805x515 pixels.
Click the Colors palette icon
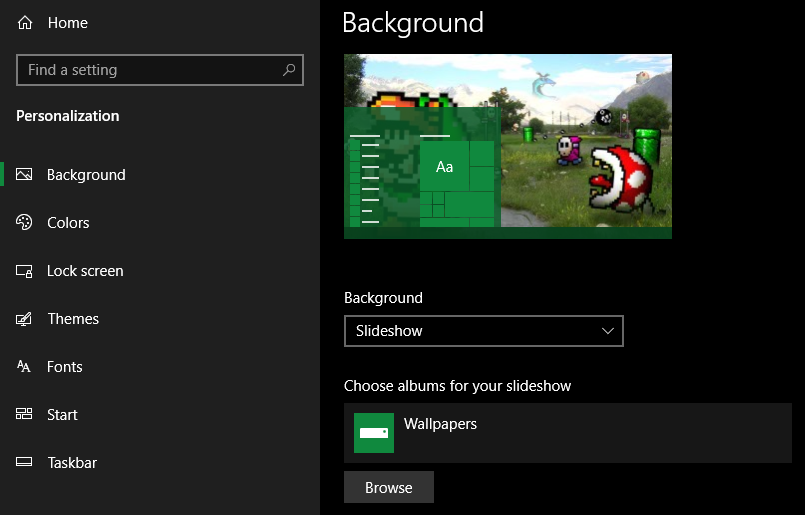[25, 222]
